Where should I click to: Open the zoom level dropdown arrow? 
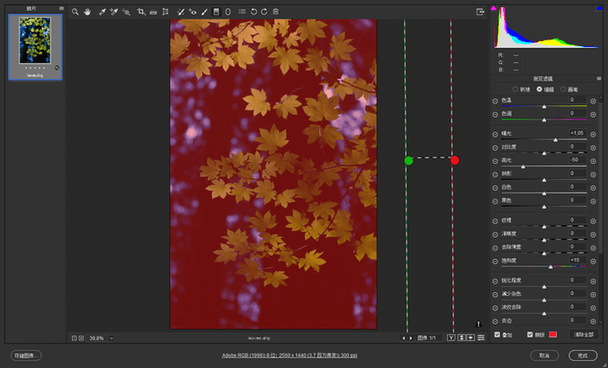[111, 338]
